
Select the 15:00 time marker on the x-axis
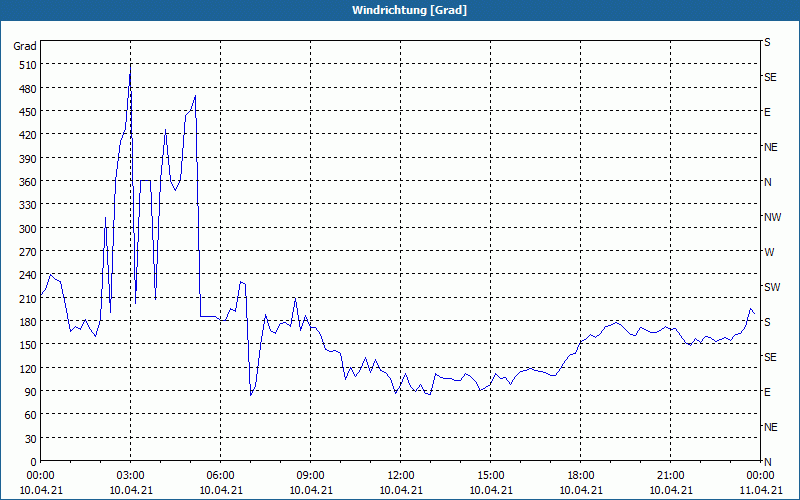(x=490, y=475)
